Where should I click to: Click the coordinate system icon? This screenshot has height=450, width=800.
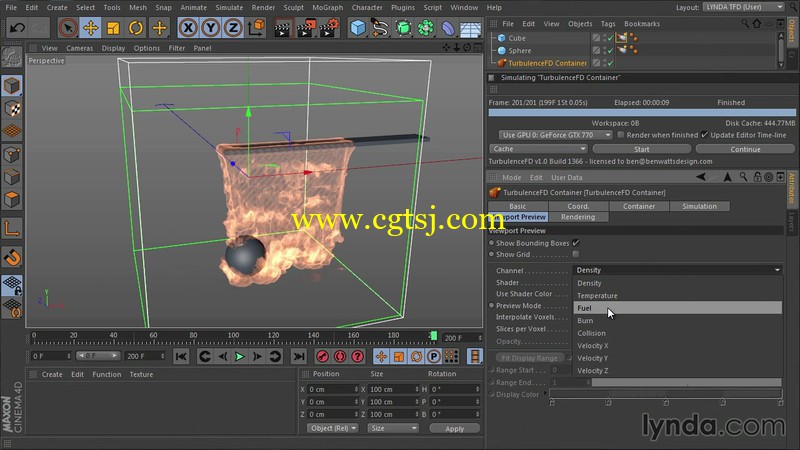256,28
